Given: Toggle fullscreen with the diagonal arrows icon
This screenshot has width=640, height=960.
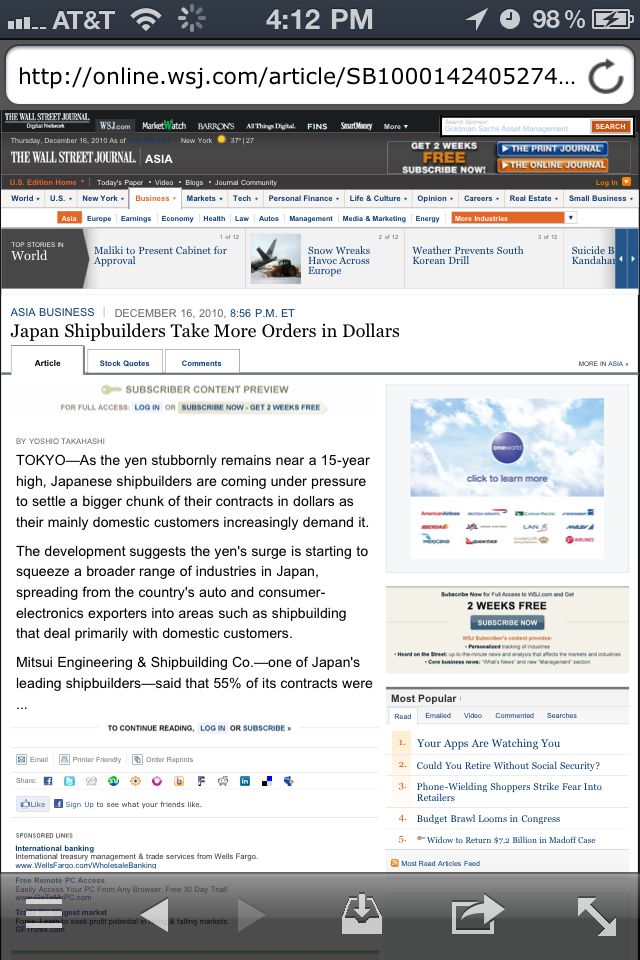Looking at the screenshot, I should pyautogui.click(x=597, y=917).
